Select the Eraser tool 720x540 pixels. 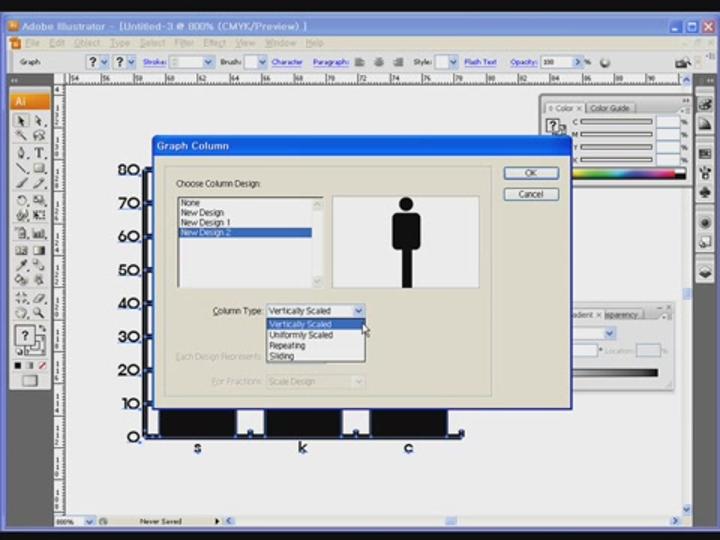39,298
